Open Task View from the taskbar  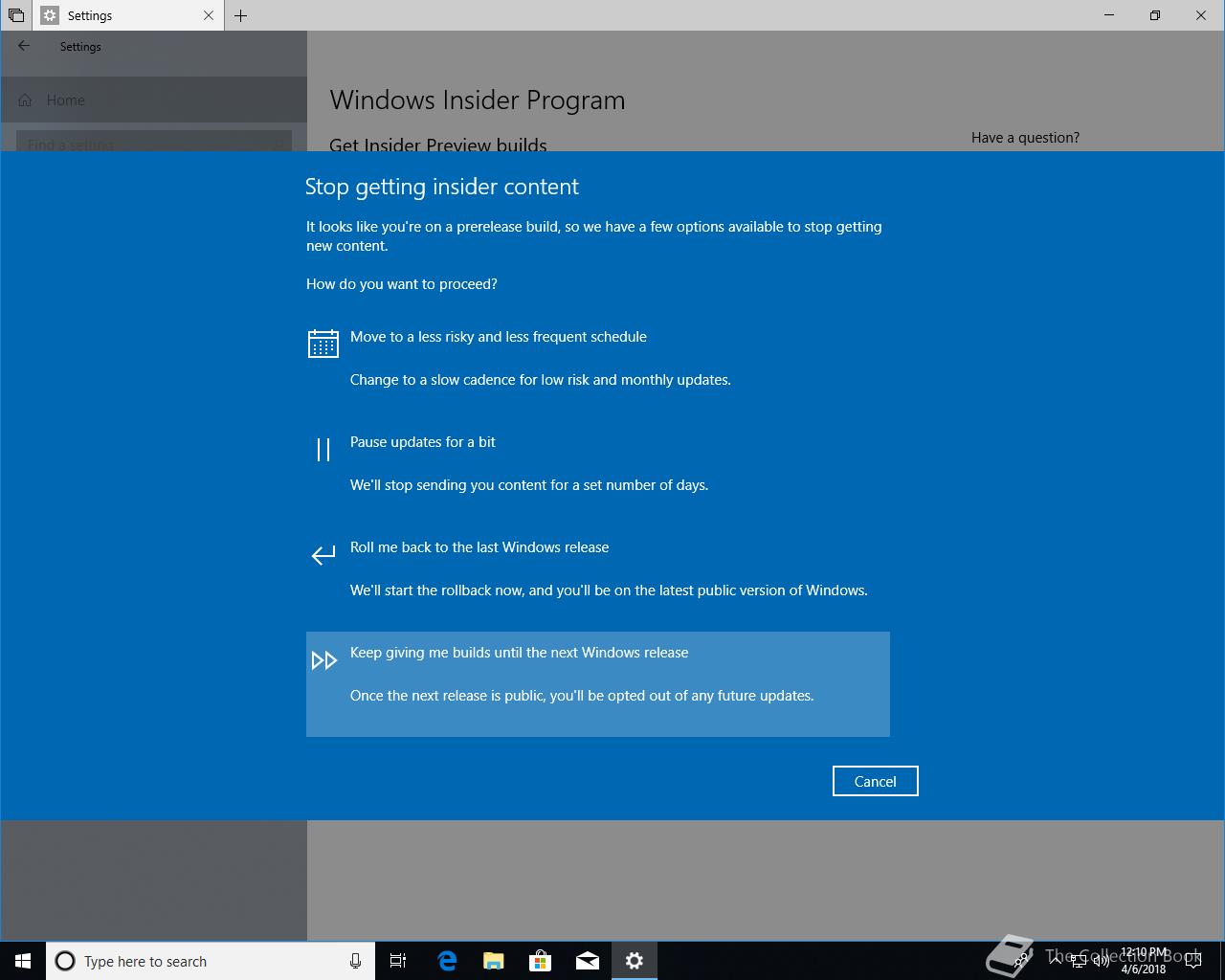pos(398,961)
